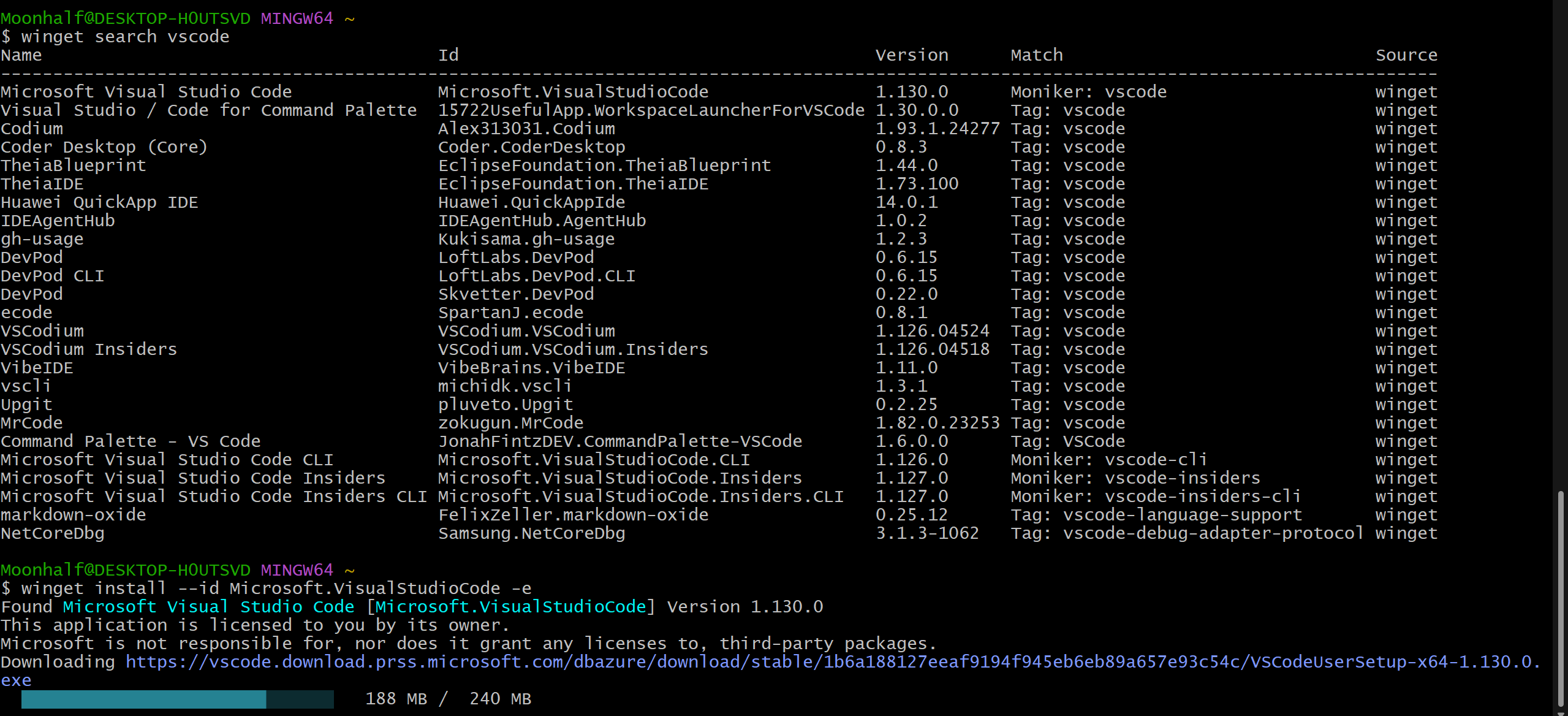Click the id "SpartanJ.ecode"

(511, 313)
